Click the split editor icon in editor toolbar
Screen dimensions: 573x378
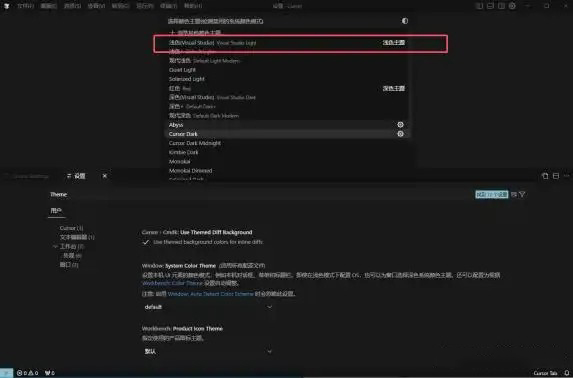[556, 176]
